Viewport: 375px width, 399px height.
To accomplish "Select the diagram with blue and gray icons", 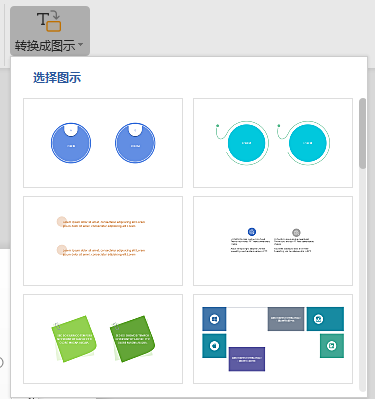I will click(273, 241).
